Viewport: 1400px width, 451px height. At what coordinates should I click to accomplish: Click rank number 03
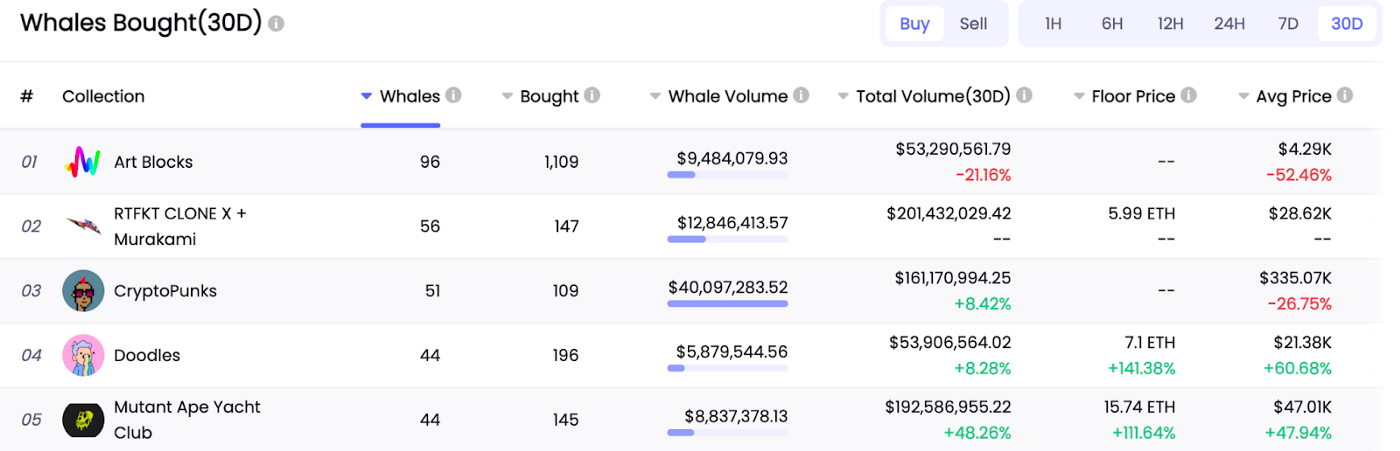(x=31, y=291)
